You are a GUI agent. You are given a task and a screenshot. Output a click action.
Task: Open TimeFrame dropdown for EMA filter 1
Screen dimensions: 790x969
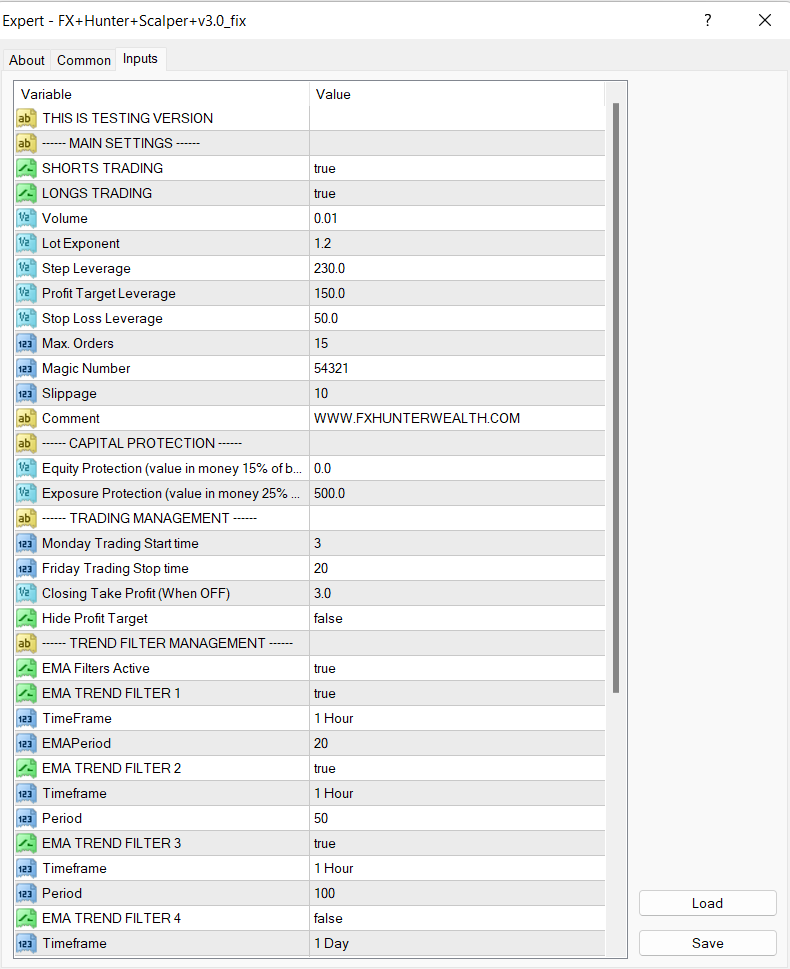pyautogui.click(x=455, y=718)
